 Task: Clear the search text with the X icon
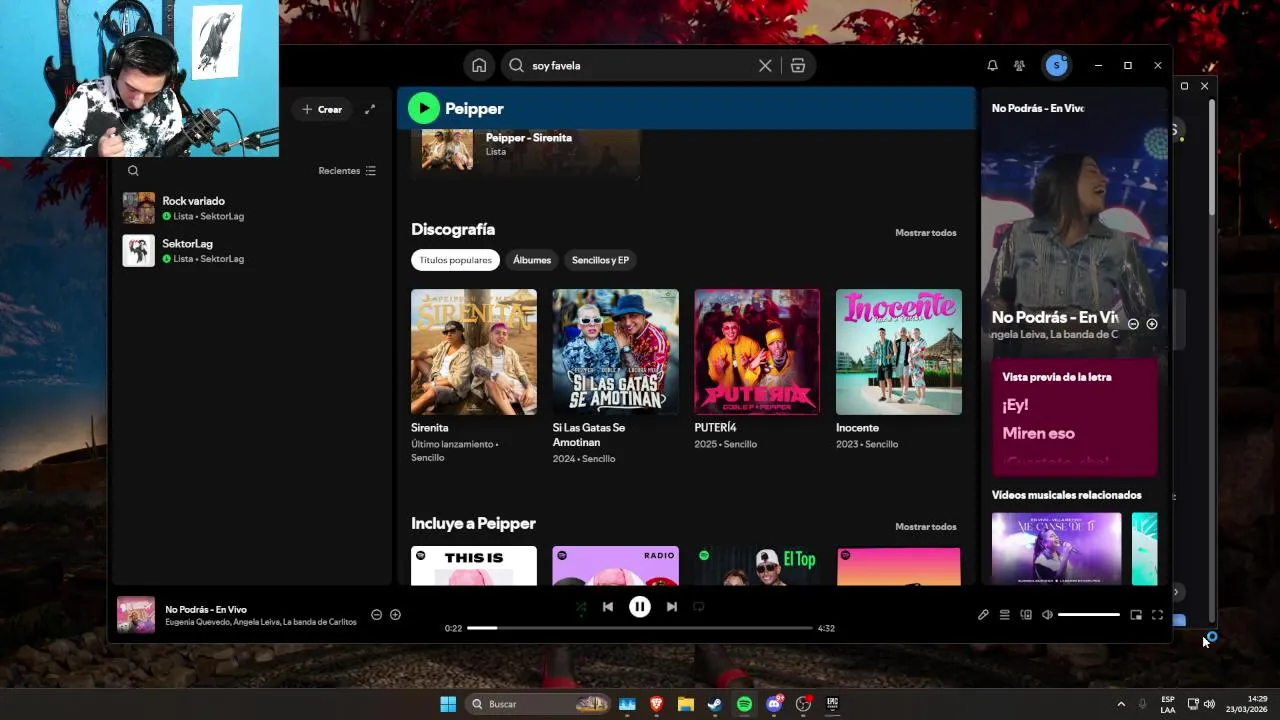(765, 65)
